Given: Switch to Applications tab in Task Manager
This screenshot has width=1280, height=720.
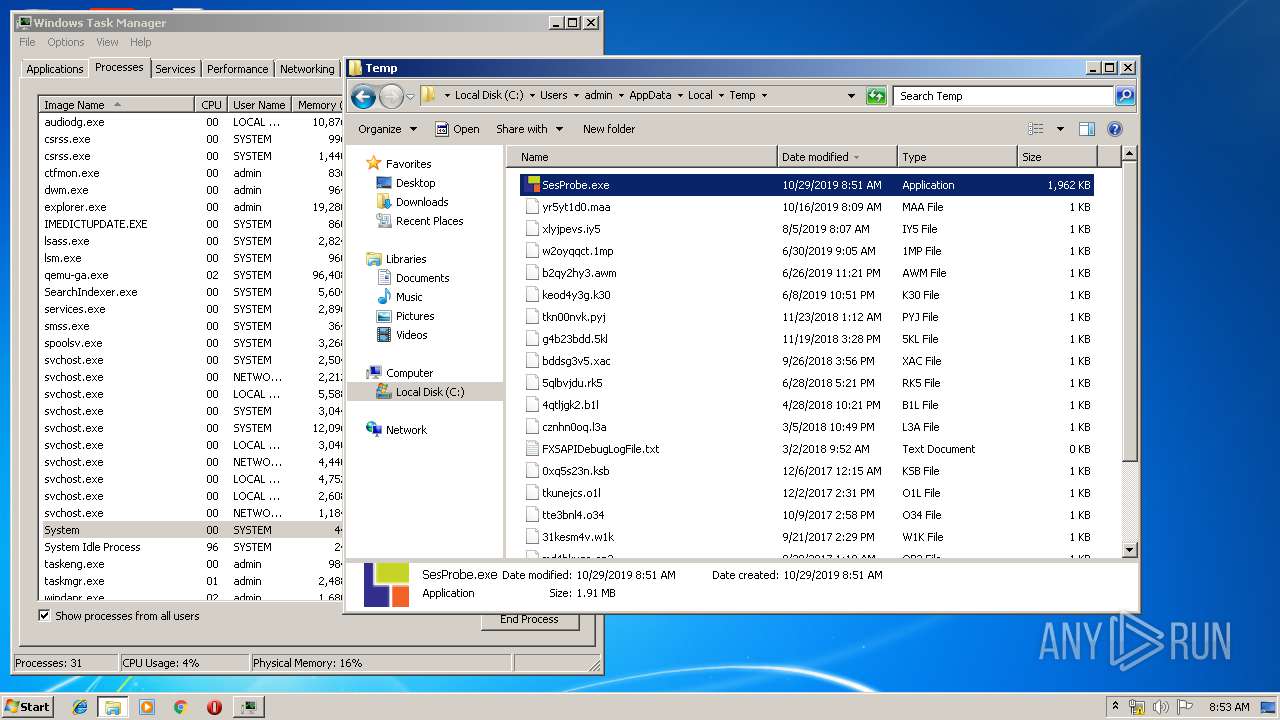Looking at the screenshot, I should coord(55,69).
